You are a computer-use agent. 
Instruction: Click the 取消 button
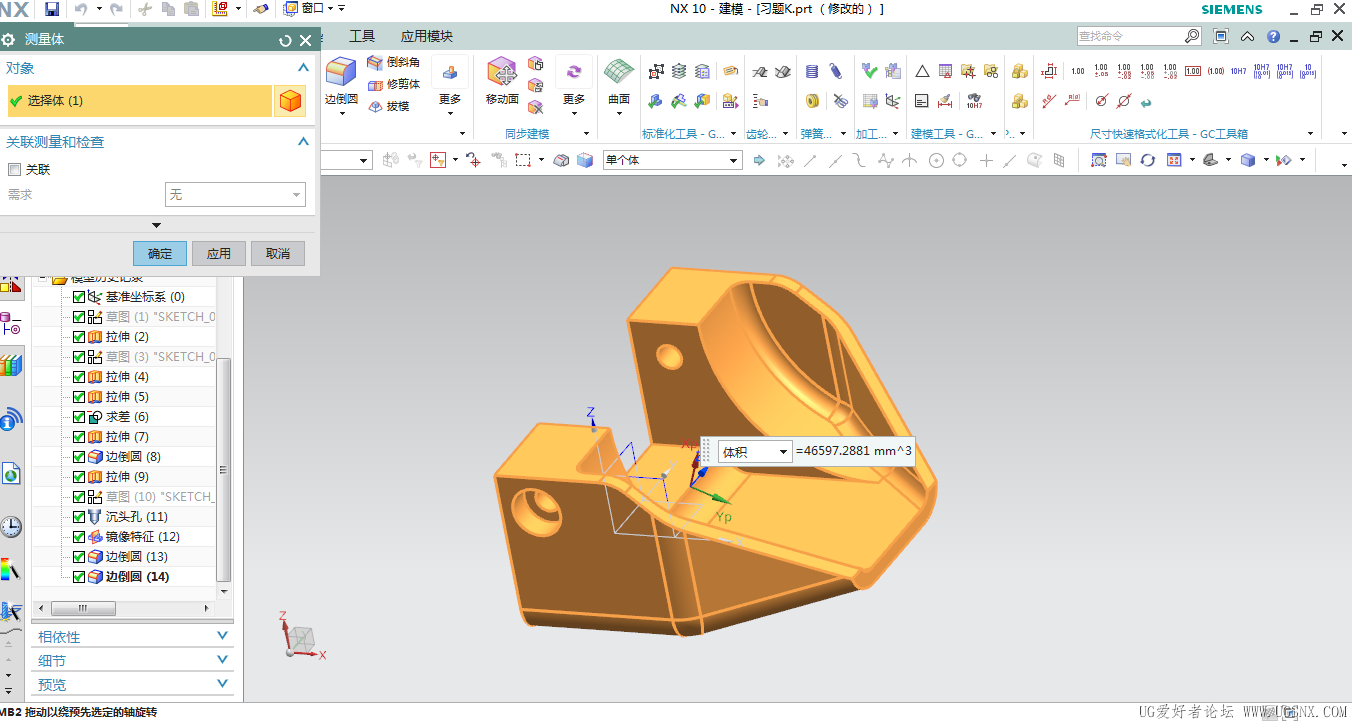point(277,254)
